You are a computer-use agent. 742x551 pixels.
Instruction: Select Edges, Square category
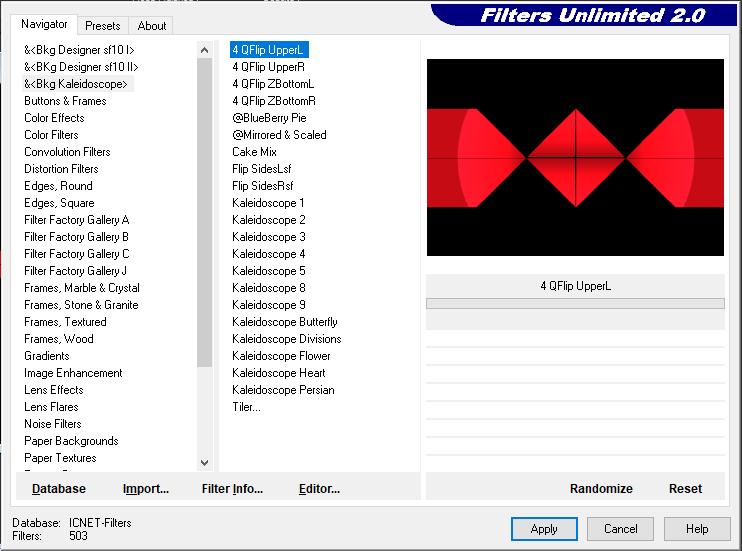point(59,203)
